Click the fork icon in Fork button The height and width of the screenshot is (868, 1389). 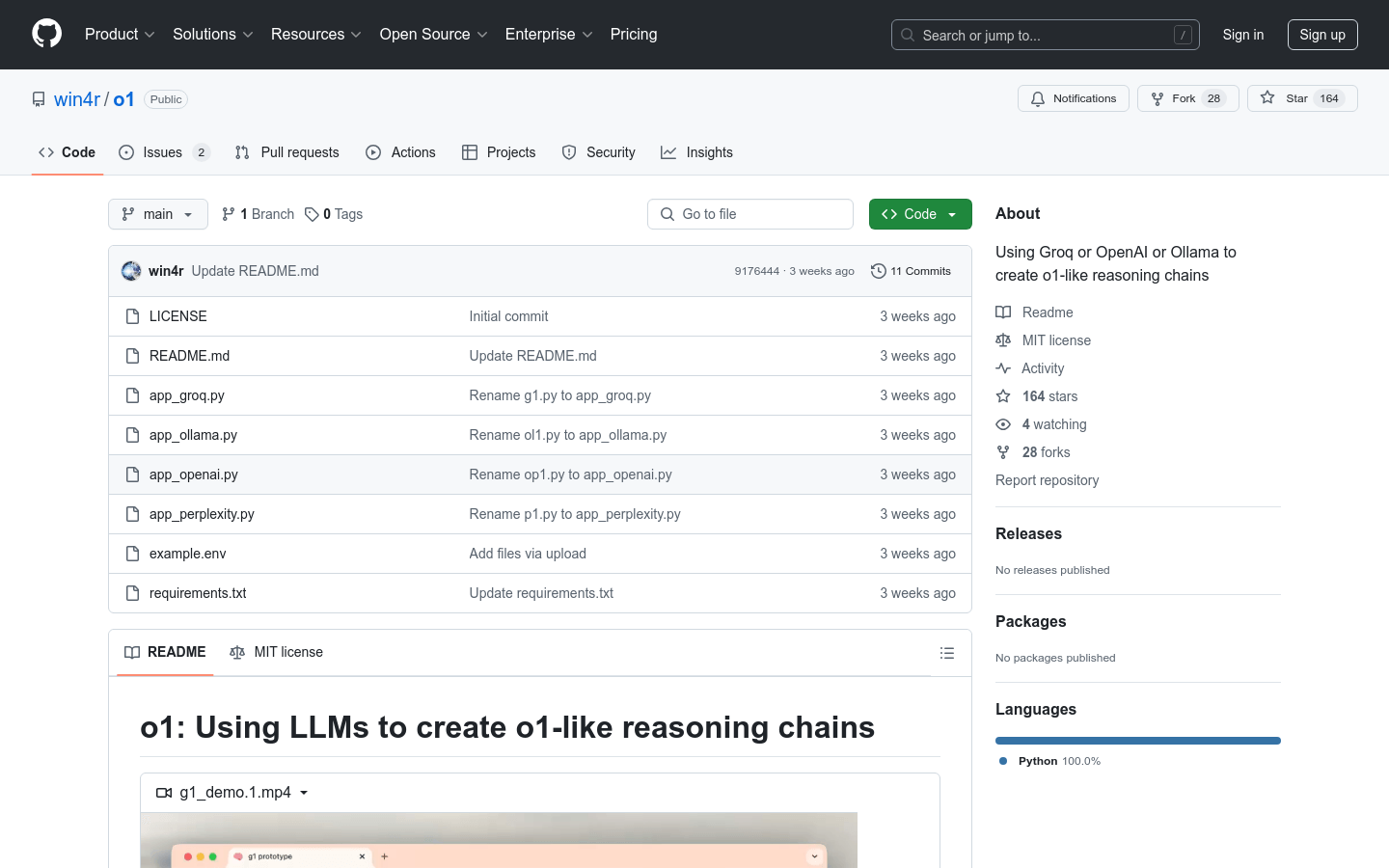[x=1157, y=98]
